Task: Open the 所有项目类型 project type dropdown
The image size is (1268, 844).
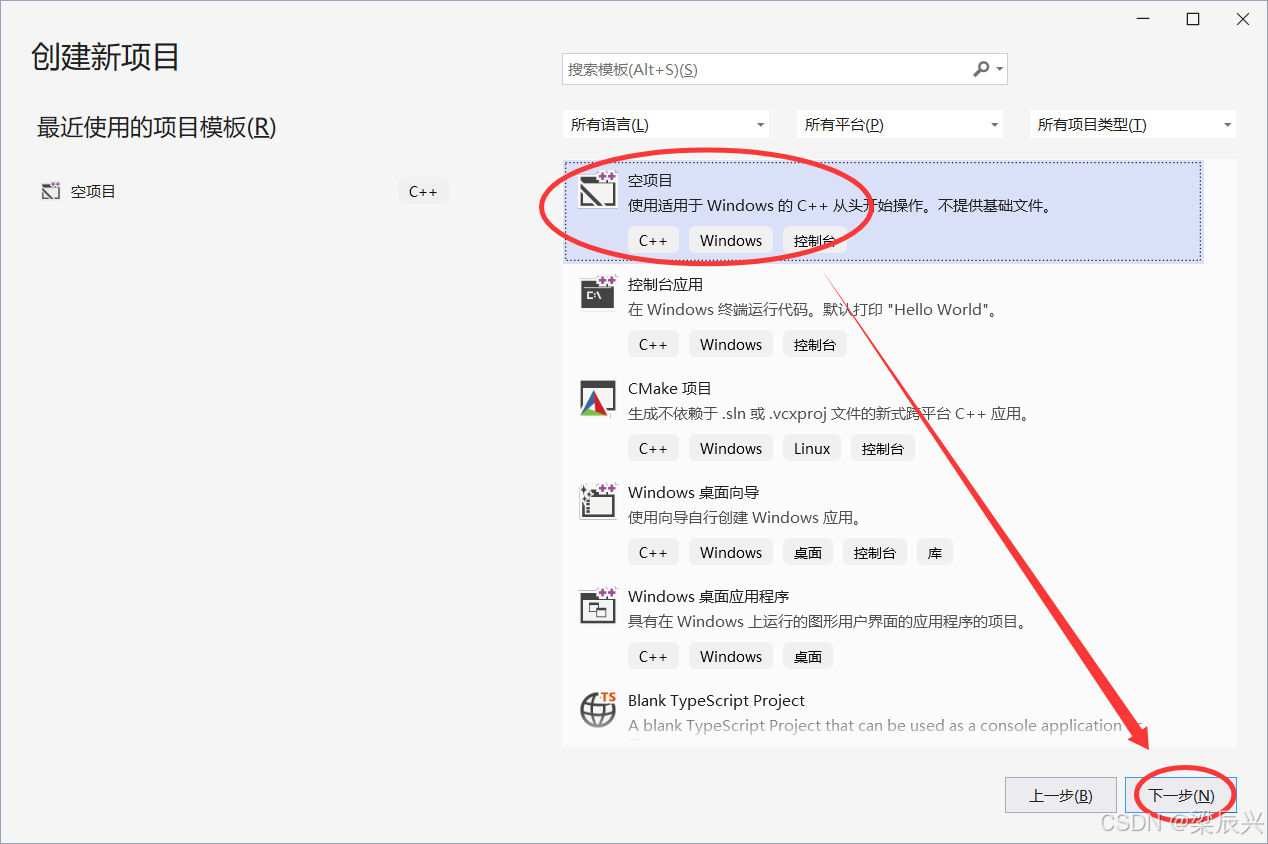Action: tap(1133, 125)
